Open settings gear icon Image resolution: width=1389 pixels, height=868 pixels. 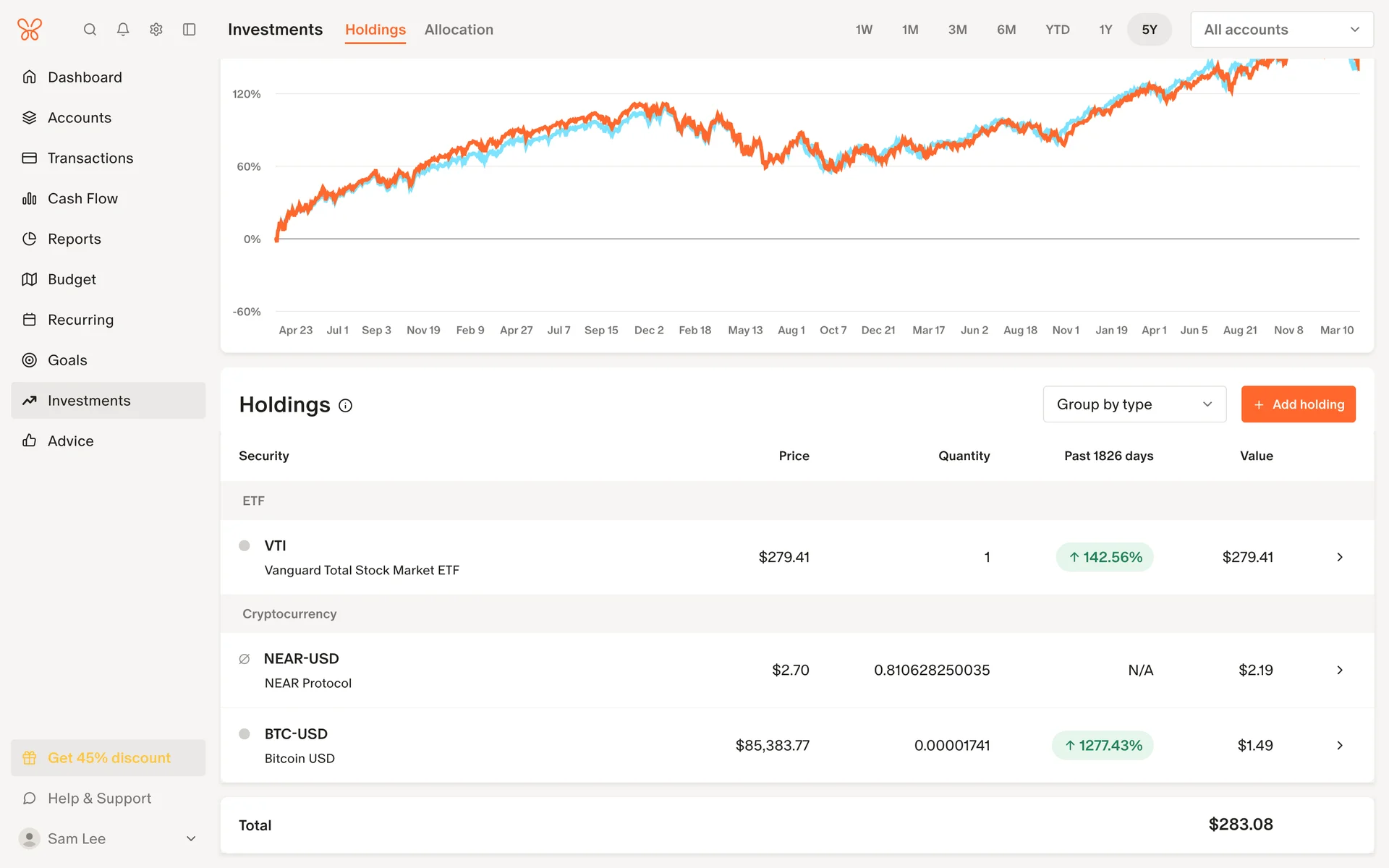(x=156, y=30)
